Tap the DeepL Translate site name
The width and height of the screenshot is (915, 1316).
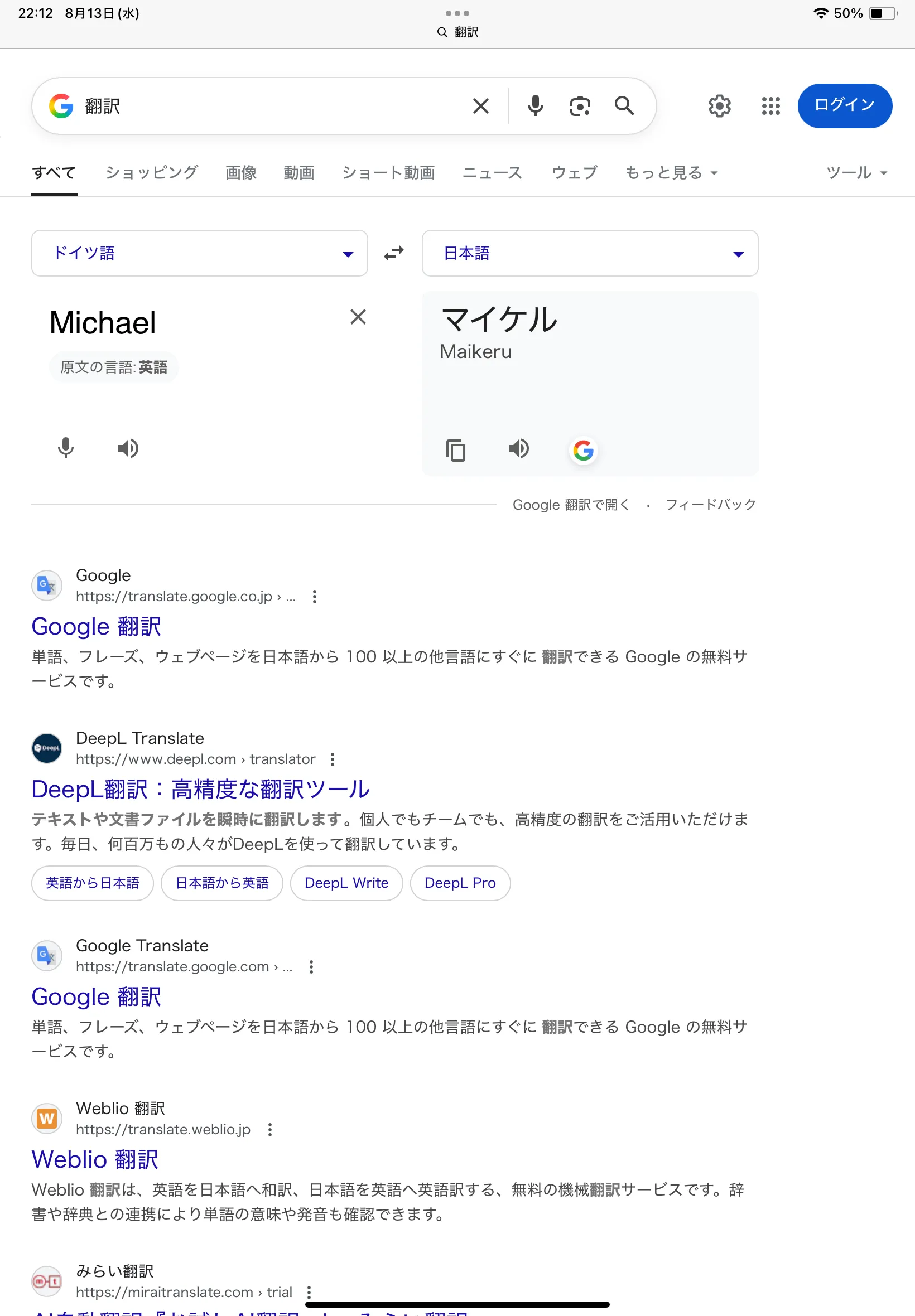pyautogui.click(x=140, y=738)
